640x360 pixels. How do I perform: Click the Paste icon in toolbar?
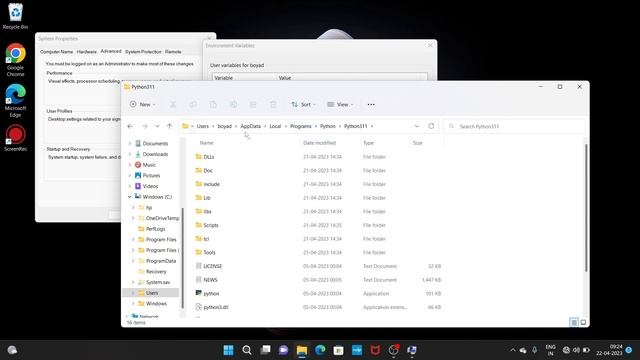(x=213, y=104)
